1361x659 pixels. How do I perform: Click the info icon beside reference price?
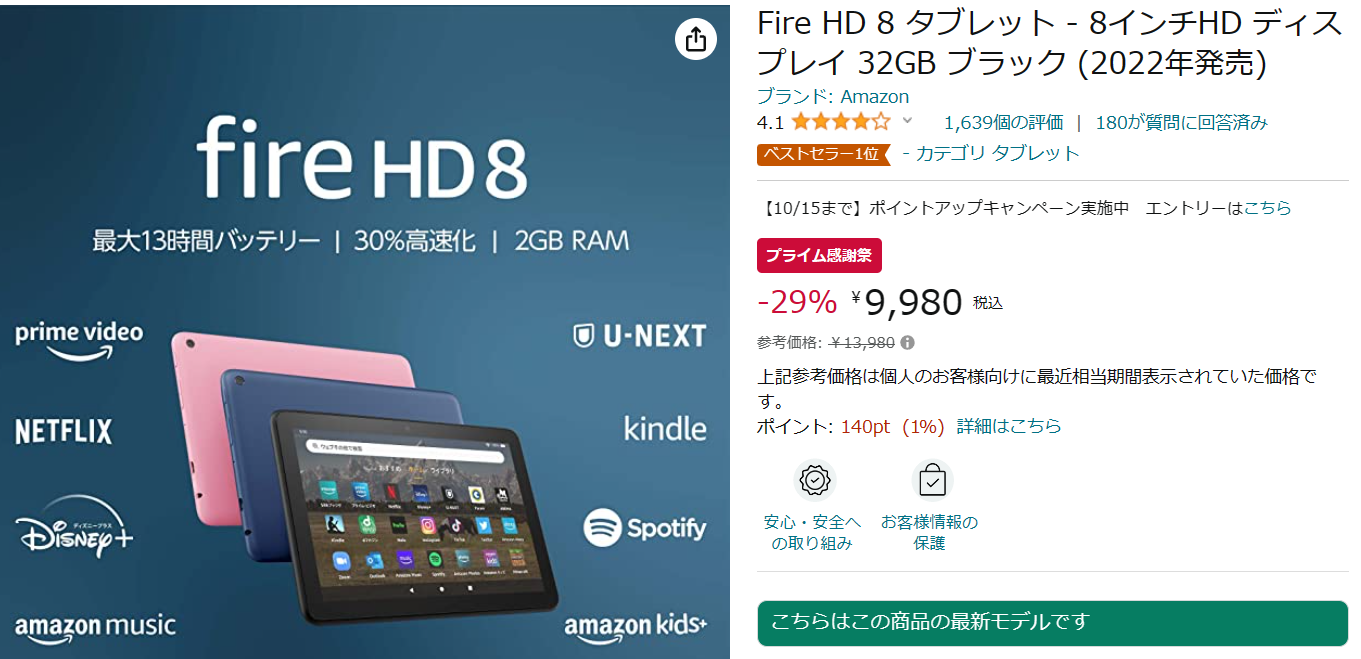(x=907, y=343)
